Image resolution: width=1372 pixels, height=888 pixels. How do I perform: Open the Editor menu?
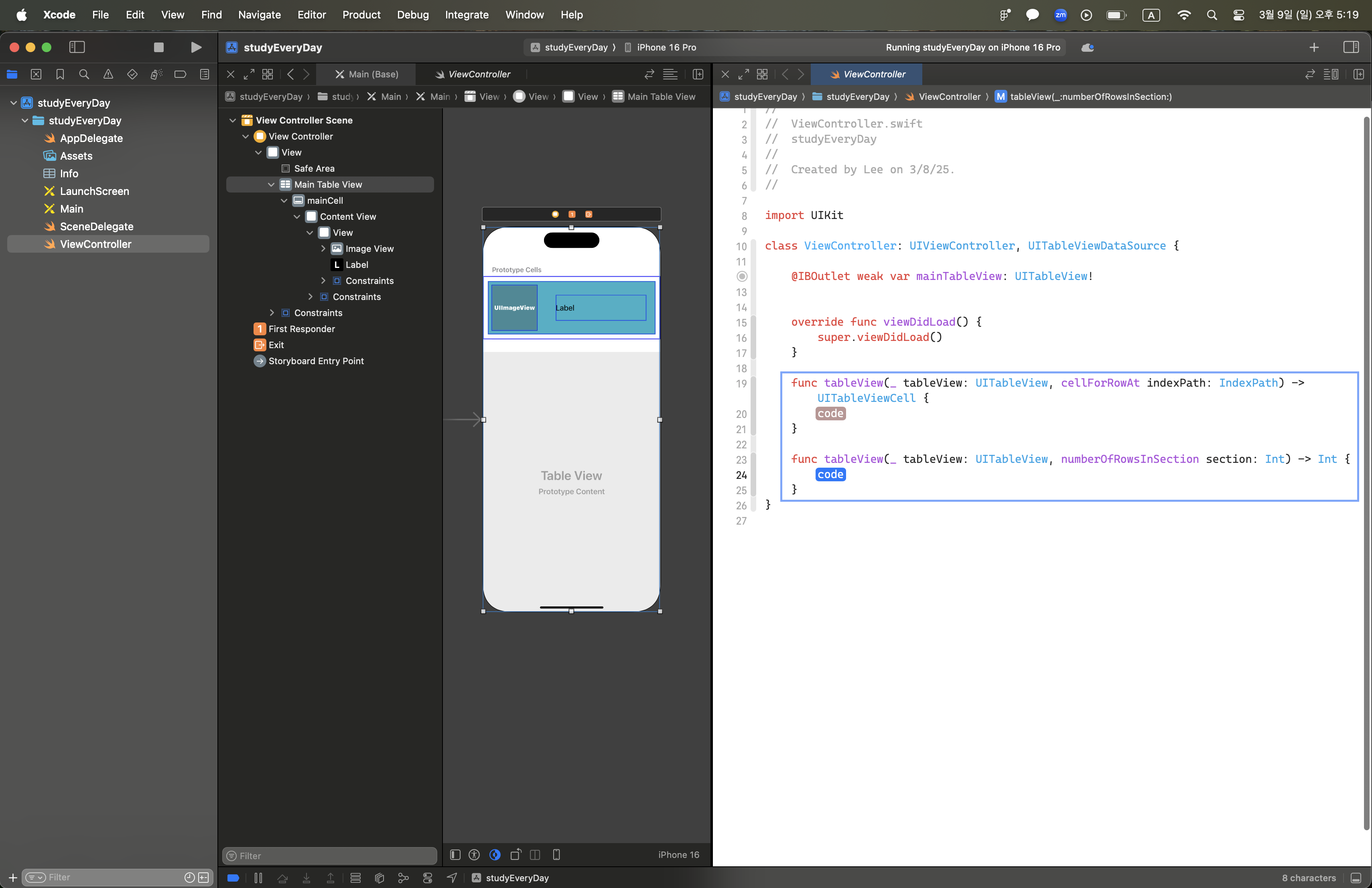tap(311, 14)
